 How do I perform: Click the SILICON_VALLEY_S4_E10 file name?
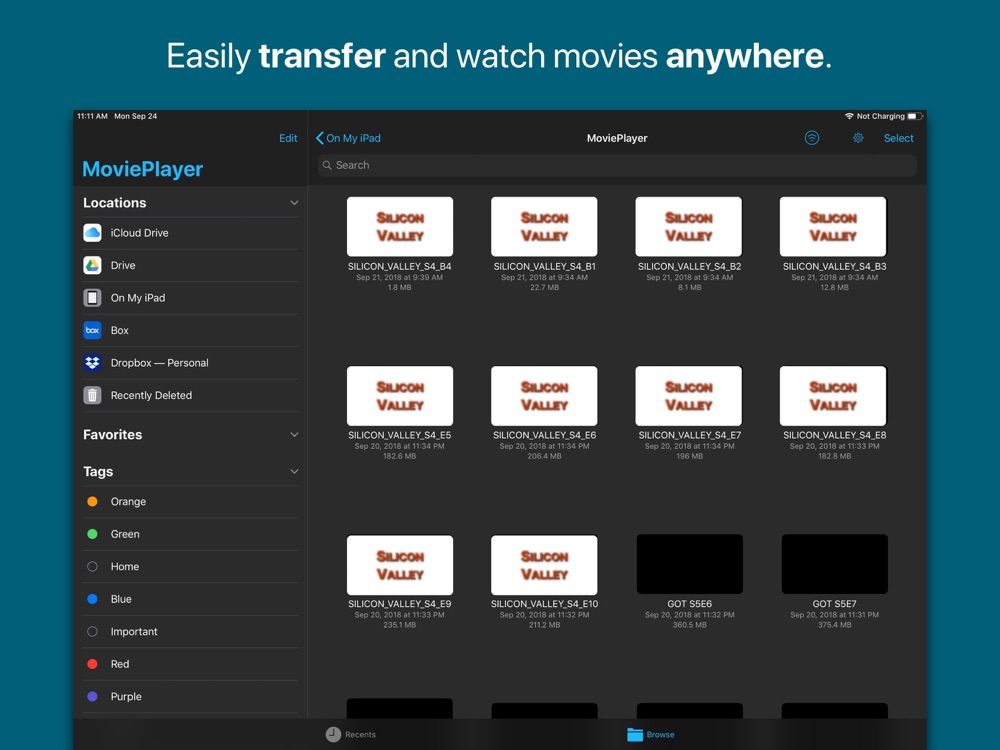(x=544, y=604)
